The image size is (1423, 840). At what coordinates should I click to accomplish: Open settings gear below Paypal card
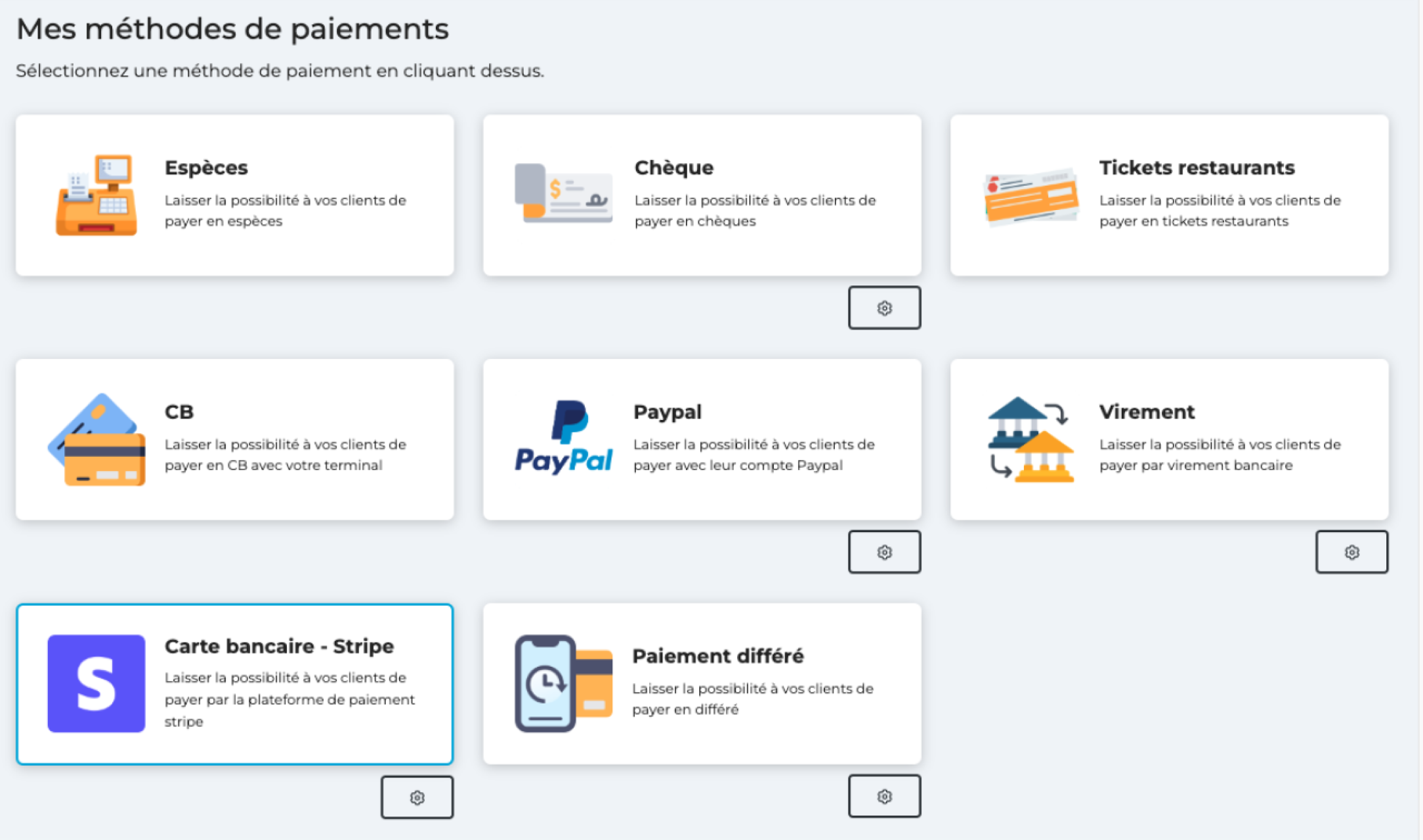click(x=884, y=552)
